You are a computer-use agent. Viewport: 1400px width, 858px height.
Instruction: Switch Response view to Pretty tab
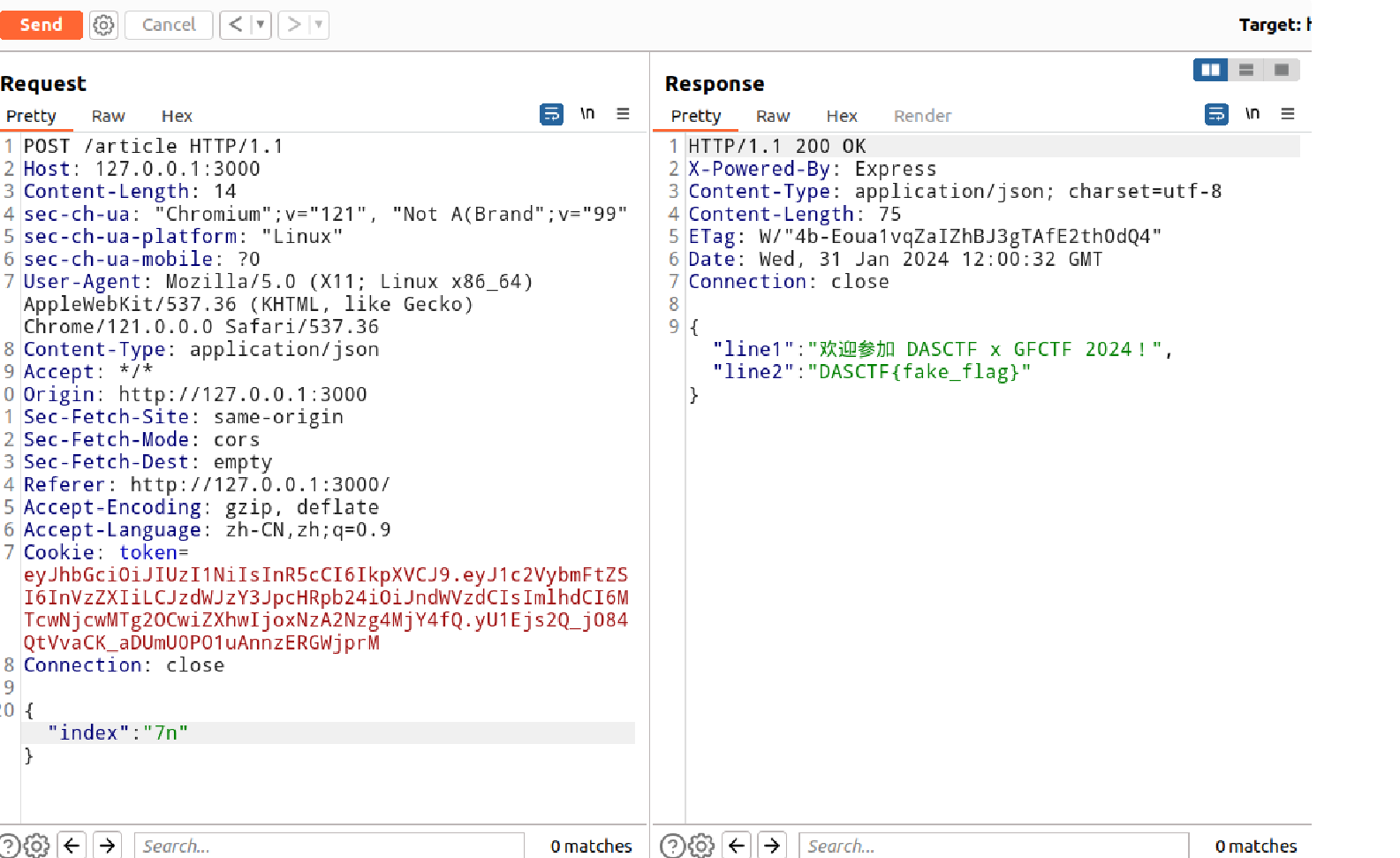[696, 116]
